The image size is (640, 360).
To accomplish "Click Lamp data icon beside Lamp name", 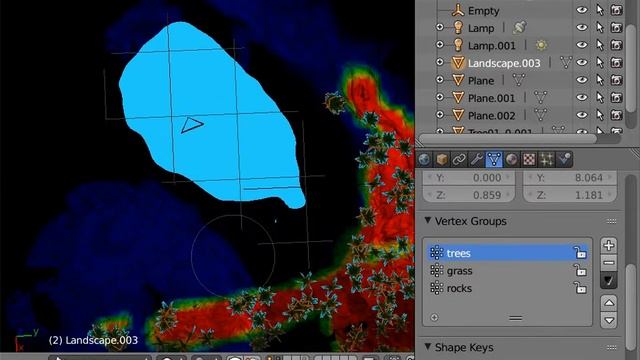I will 519,27.
